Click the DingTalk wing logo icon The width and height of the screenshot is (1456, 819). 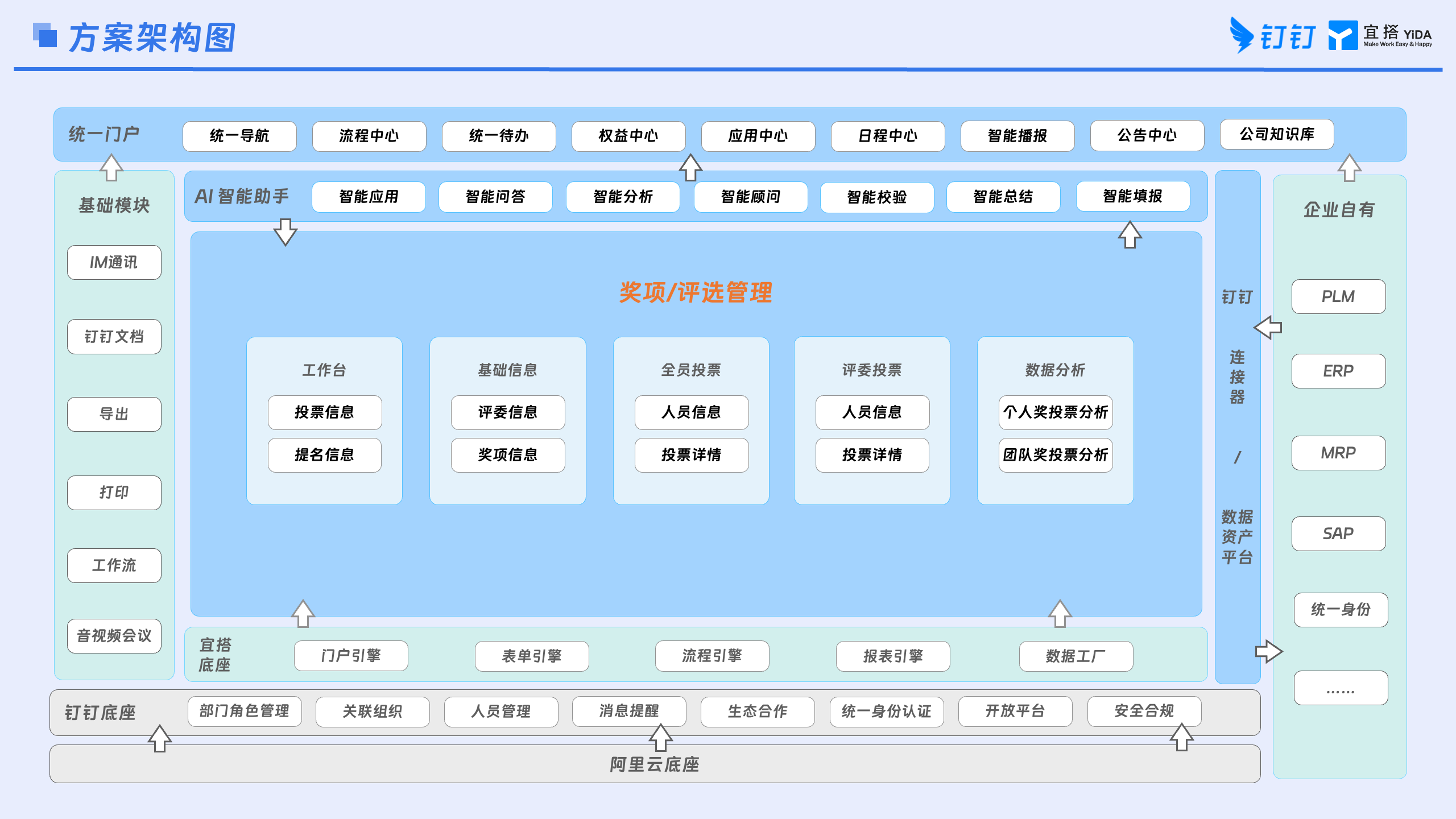pyautogui.click(x=1242, y=35)
